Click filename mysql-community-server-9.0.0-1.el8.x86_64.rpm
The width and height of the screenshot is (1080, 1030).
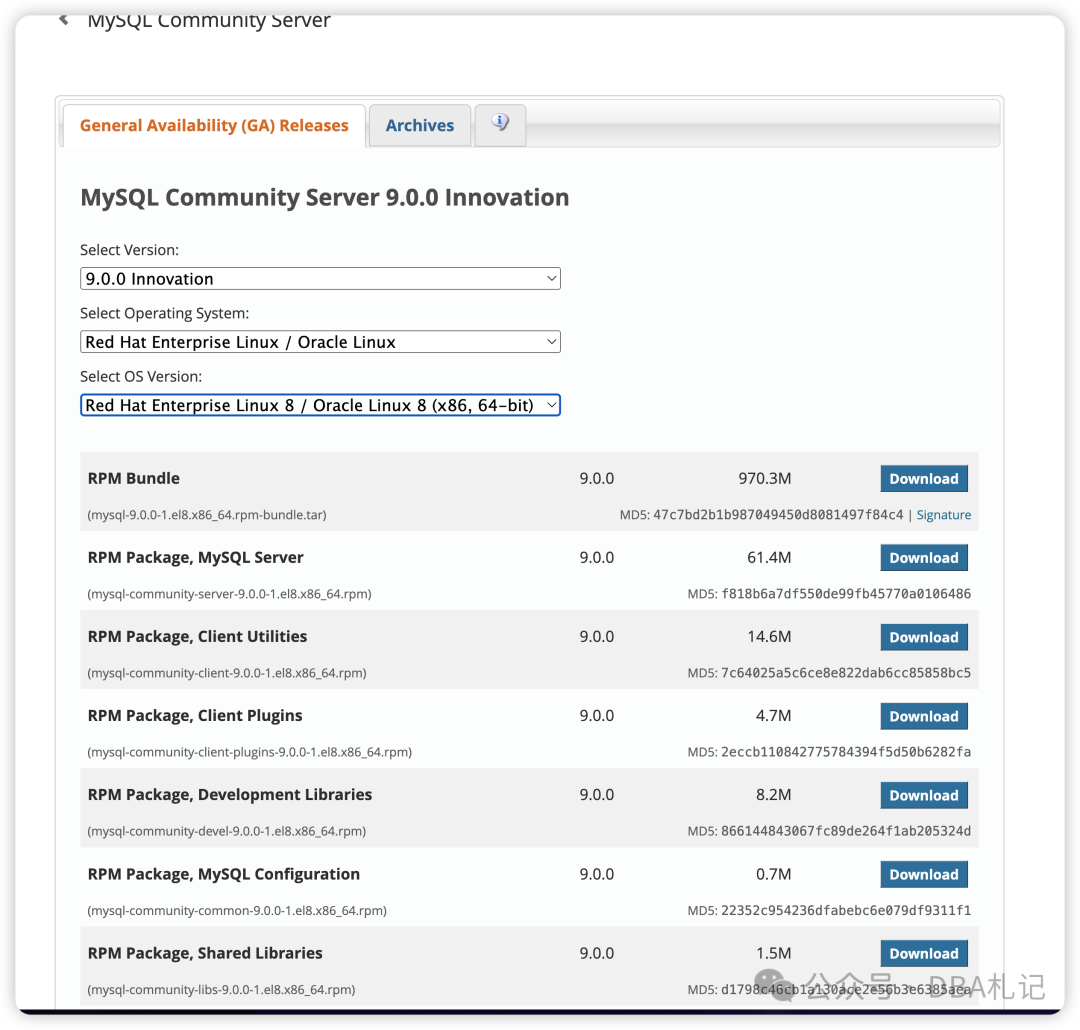(x=229, y=594)
